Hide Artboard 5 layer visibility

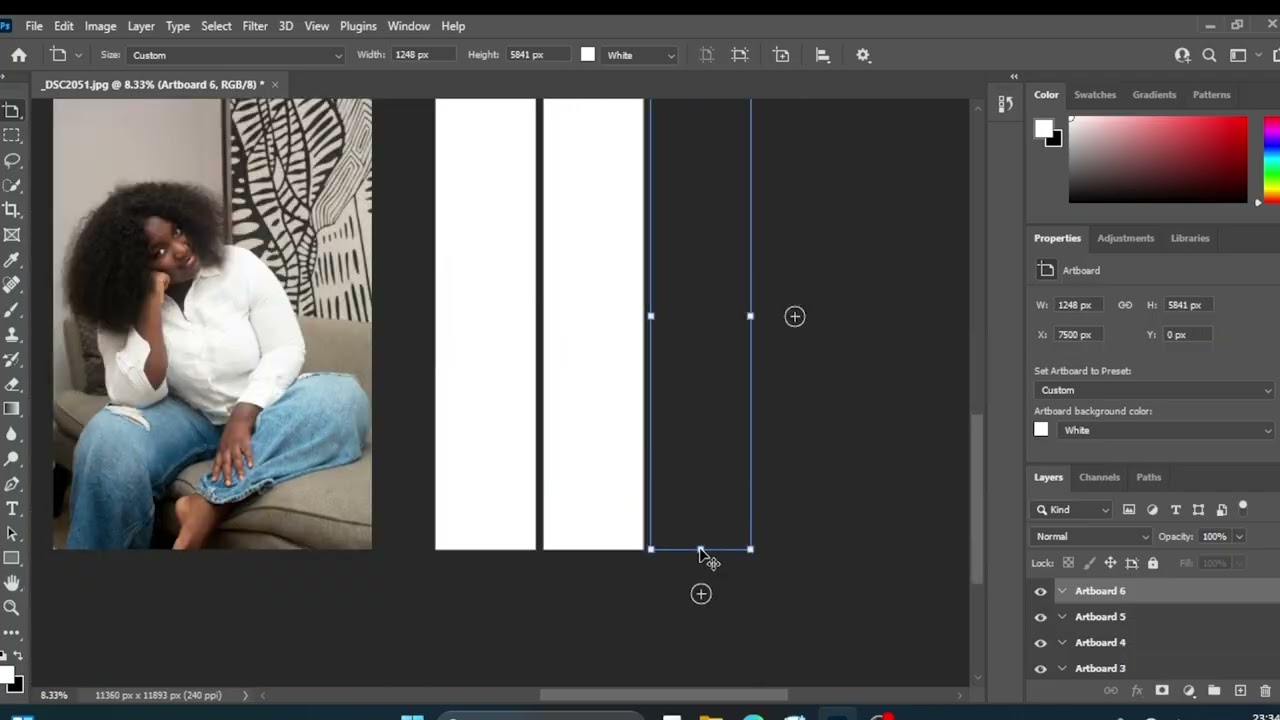[1040, 617]
